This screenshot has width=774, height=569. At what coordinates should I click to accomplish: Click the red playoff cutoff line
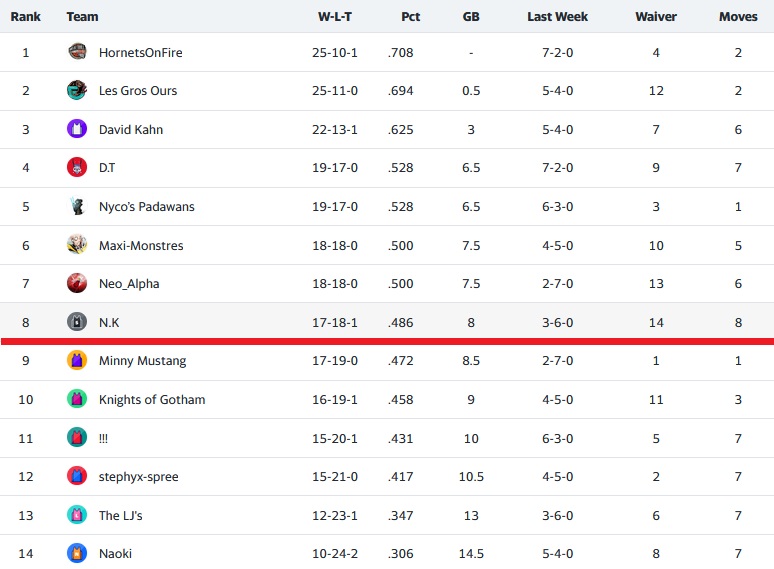pos(387,341)
